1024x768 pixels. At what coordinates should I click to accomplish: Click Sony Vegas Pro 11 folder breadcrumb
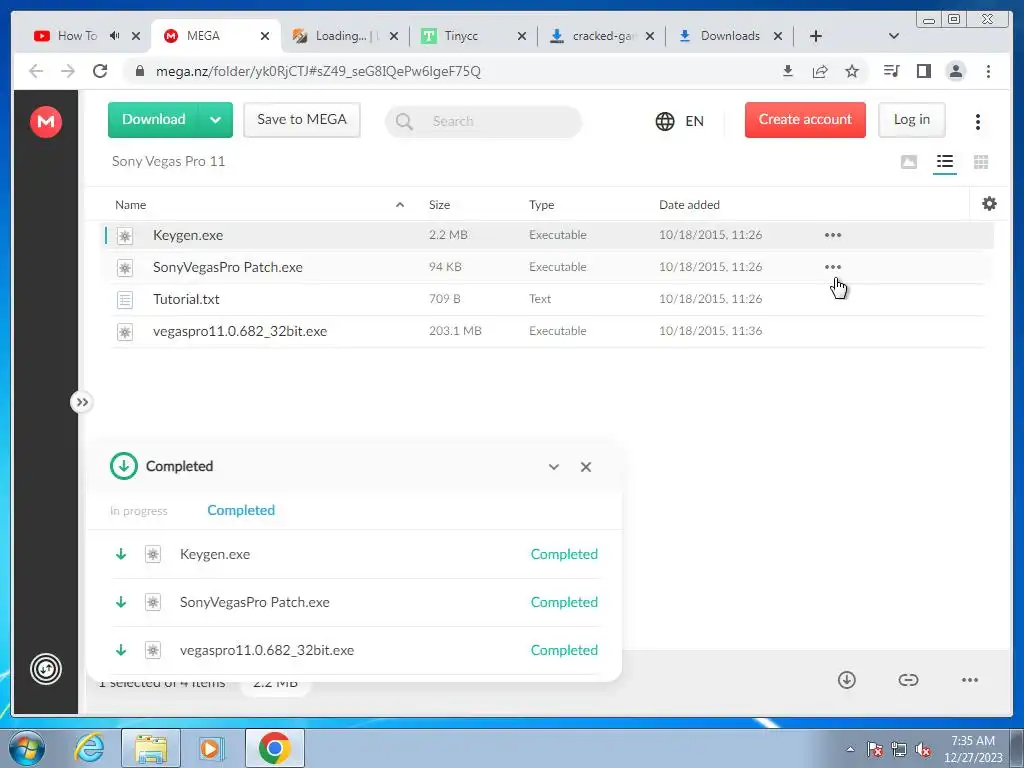point(168,161)
